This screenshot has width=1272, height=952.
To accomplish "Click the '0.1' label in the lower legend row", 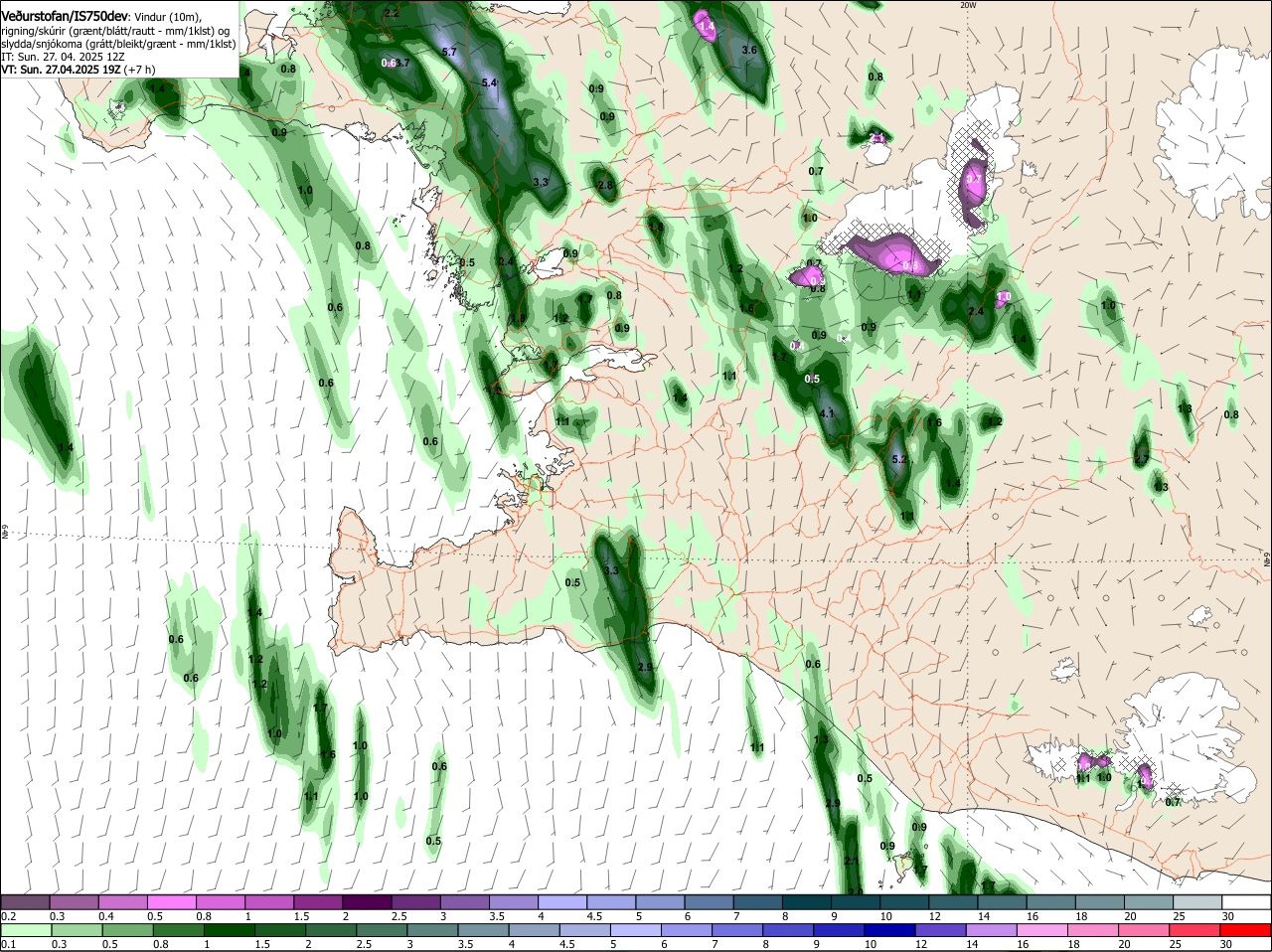I will (8, 944).
